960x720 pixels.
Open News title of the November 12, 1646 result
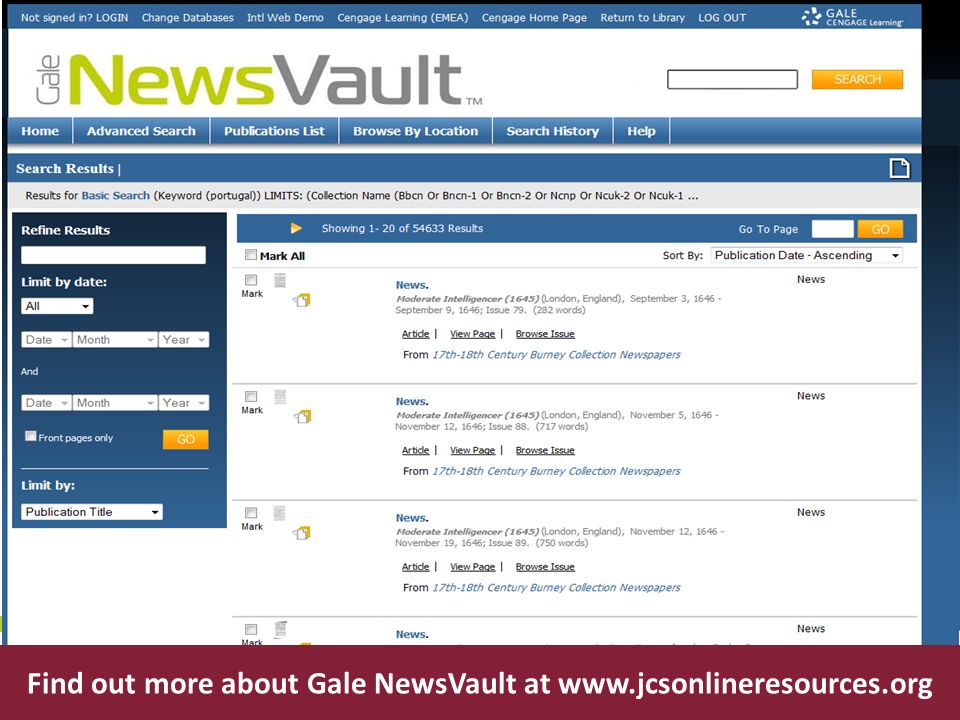(411, 518)
